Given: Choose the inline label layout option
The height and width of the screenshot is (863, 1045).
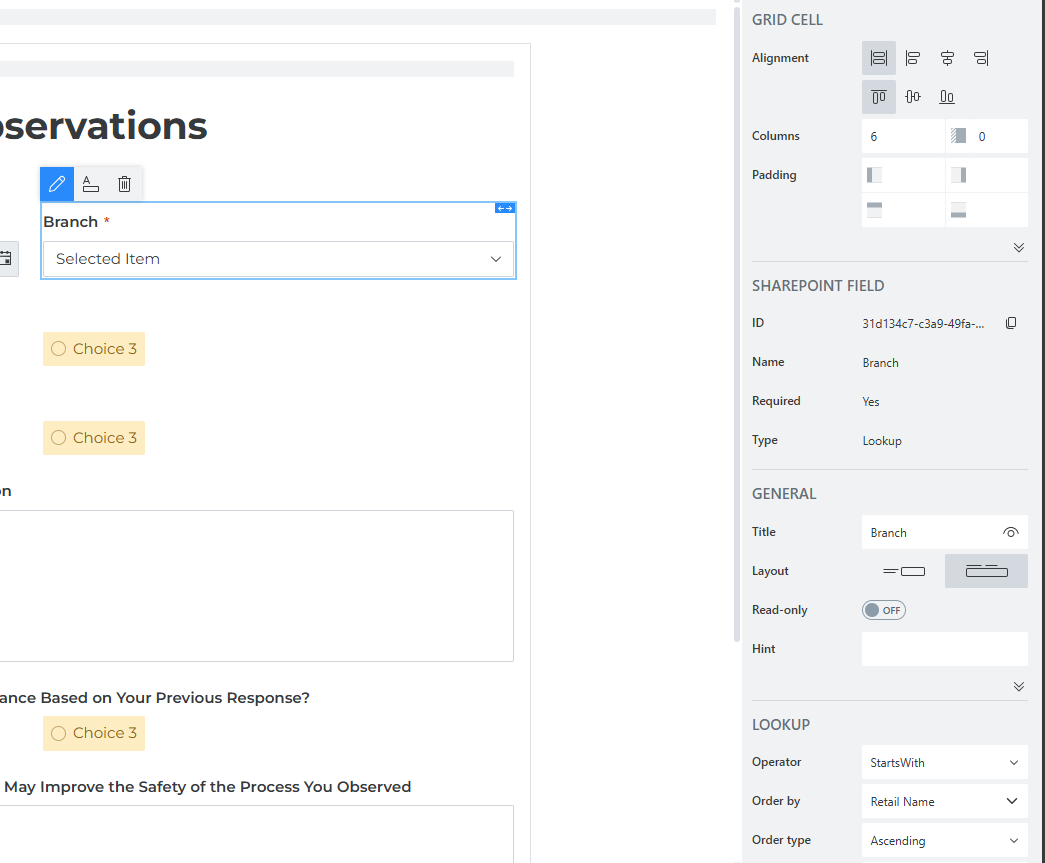Looking at the screenshot, I should [x=904, y=571].
